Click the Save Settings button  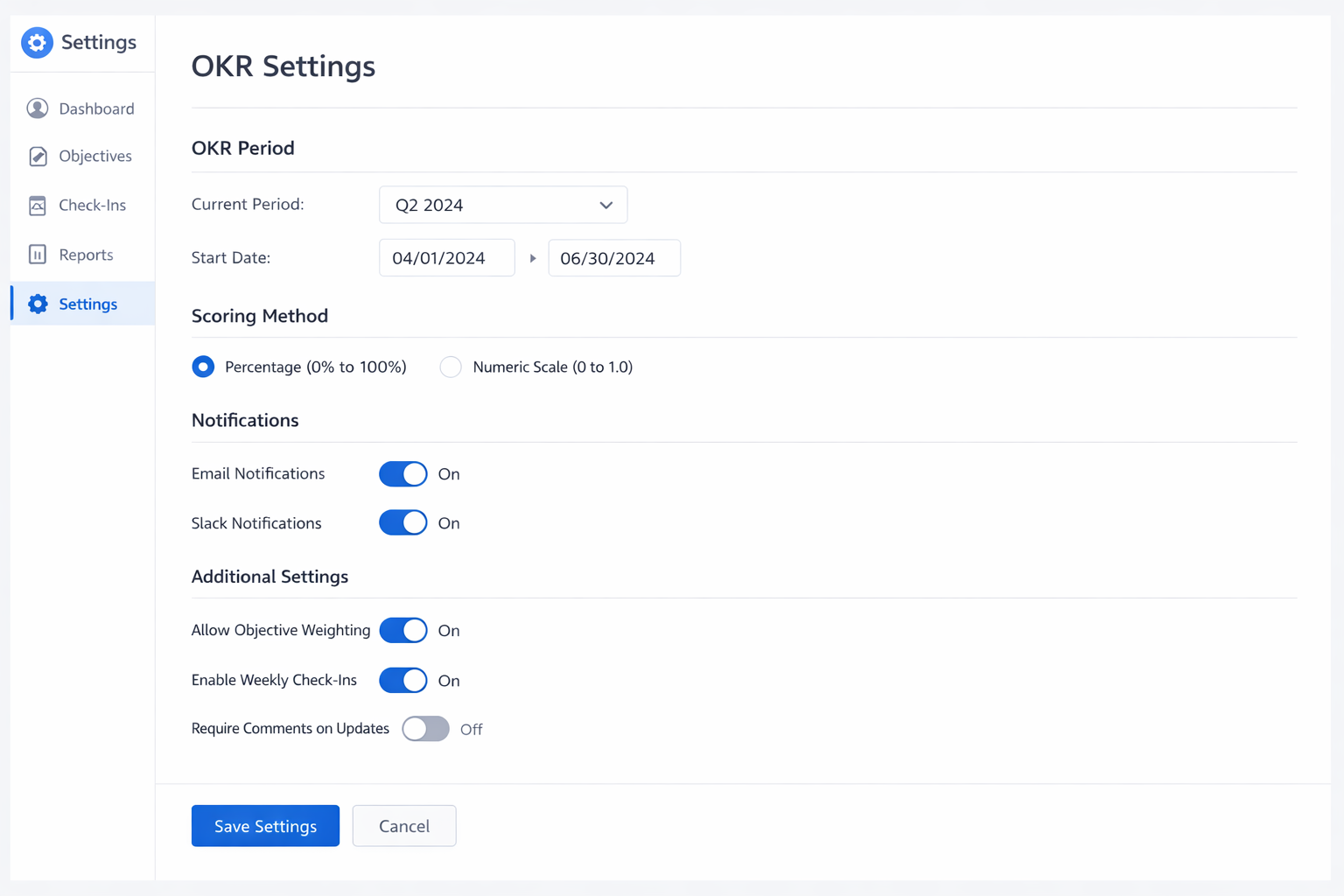[x=265, y=825]
